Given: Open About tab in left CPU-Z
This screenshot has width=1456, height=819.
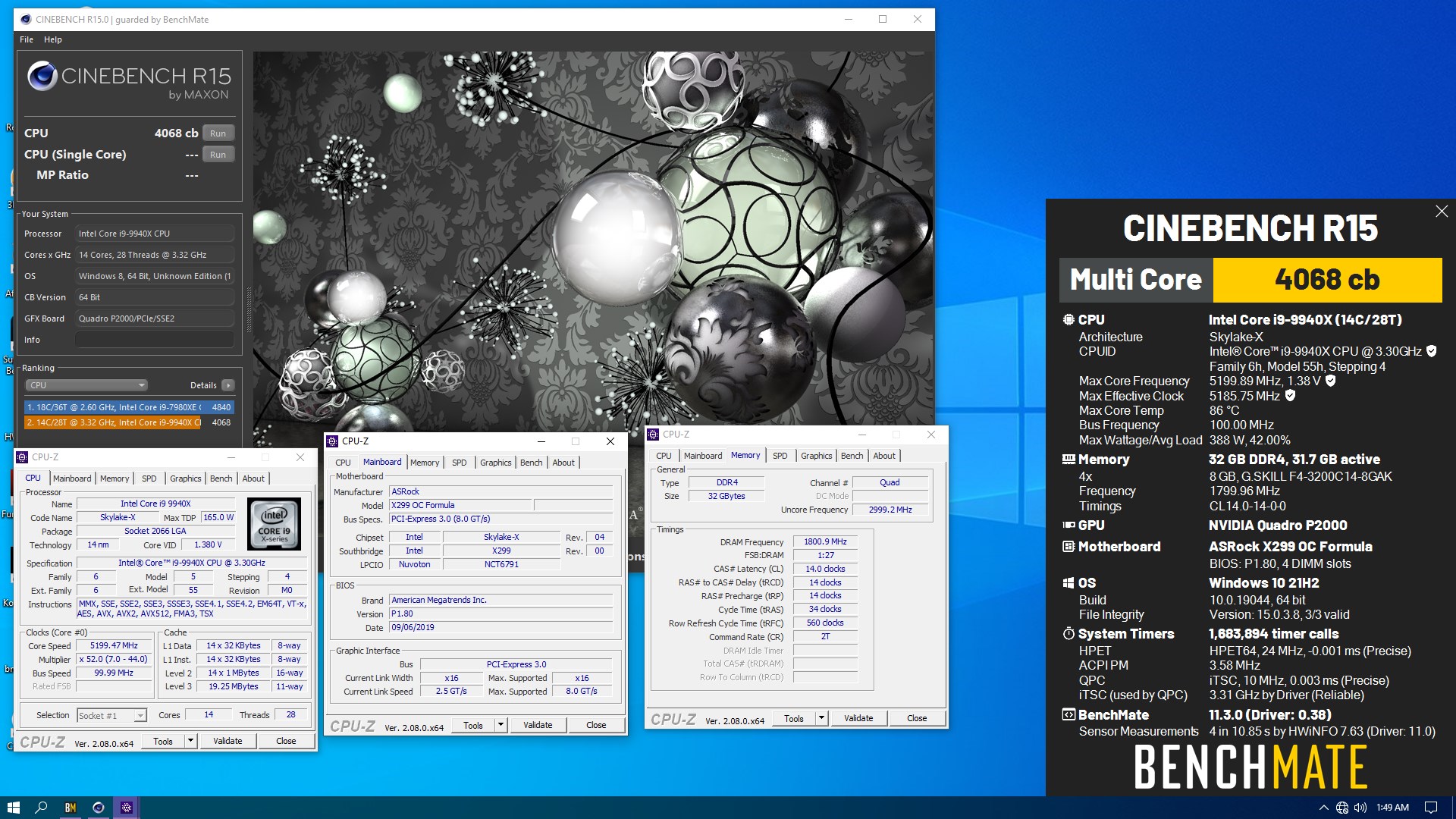Looking at the screenshot, I should [253, 479].
